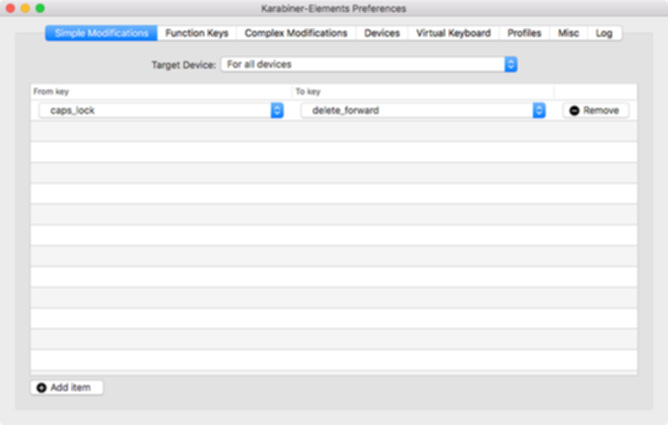668x425 pixels.
Task: Click the Target Device label
Action: pyautogui.click(x=184, y=65)
